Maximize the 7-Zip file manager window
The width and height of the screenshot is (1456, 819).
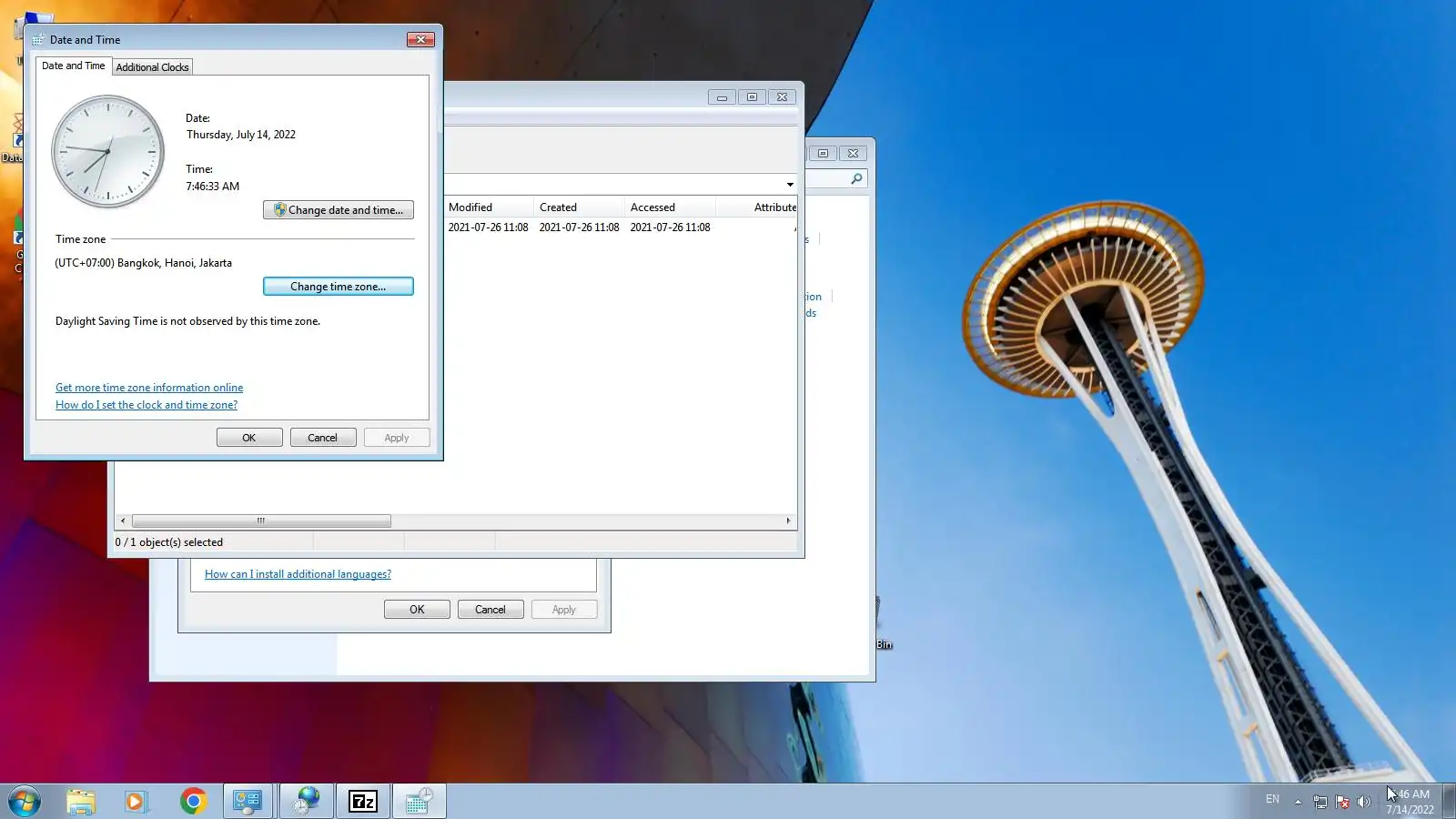(x=752, y=97)
